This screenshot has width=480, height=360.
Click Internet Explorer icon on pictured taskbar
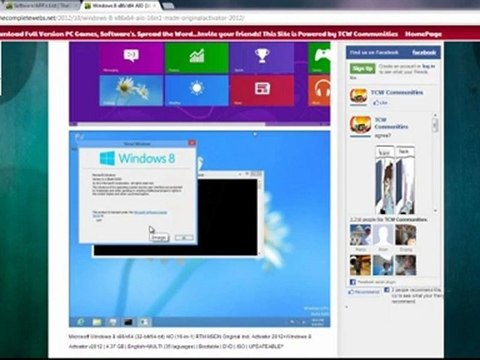tap(81, 322)
